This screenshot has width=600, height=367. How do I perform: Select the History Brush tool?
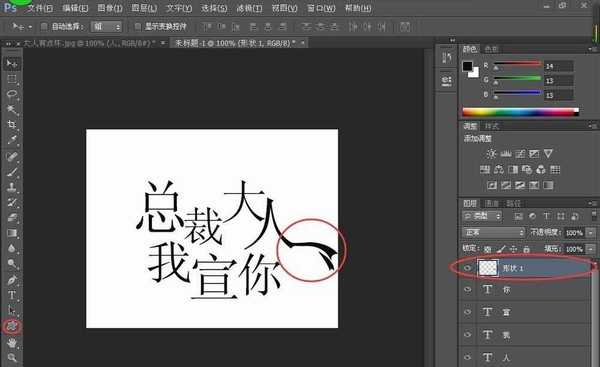[x=12, y=202]
